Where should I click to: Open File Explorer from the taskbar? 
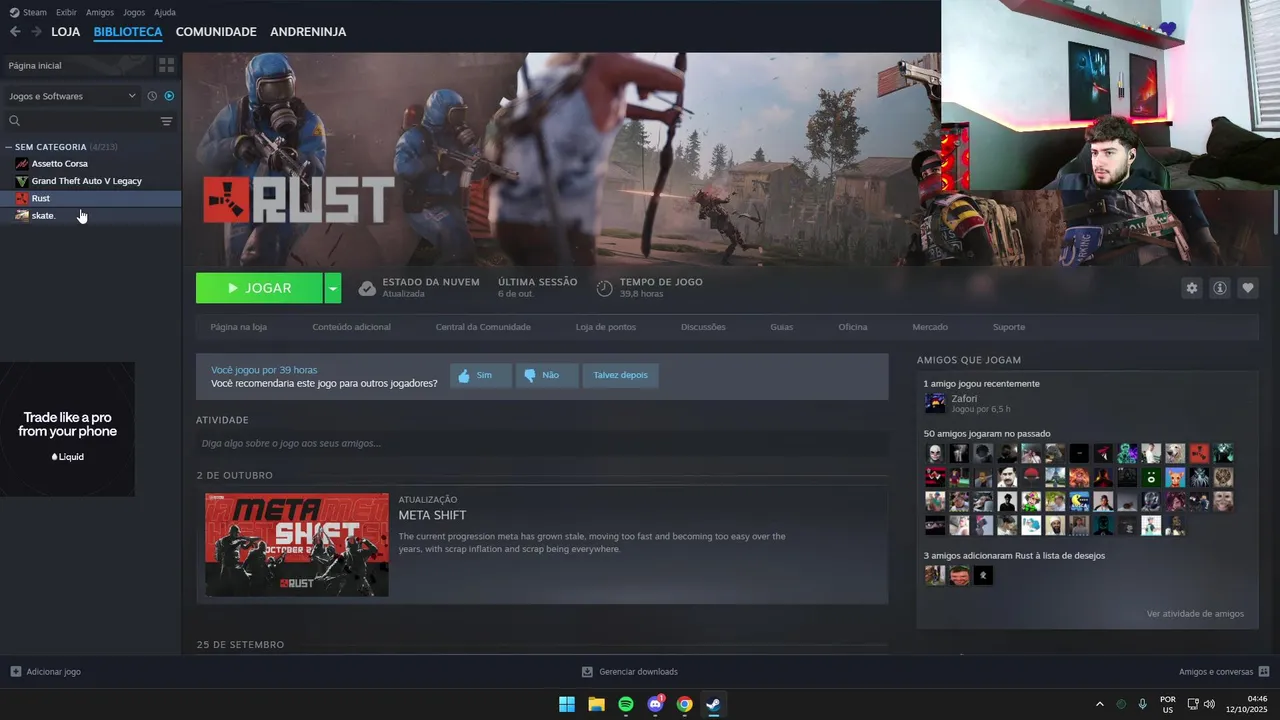596,704
